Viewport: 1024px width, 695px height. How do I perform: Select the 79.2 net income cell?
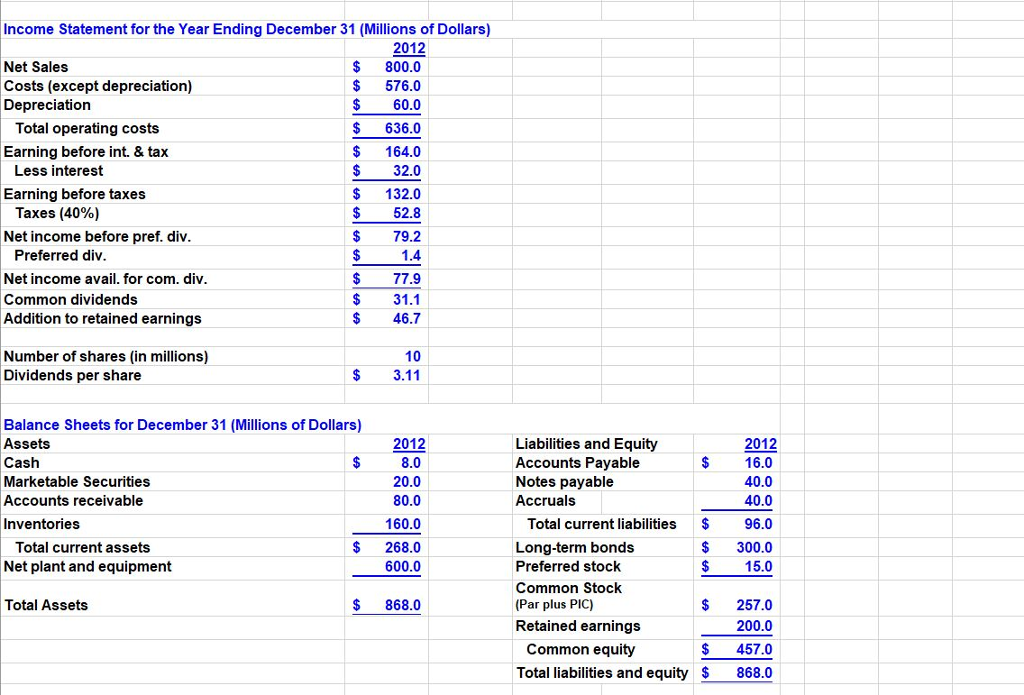(x=406, y=236)
